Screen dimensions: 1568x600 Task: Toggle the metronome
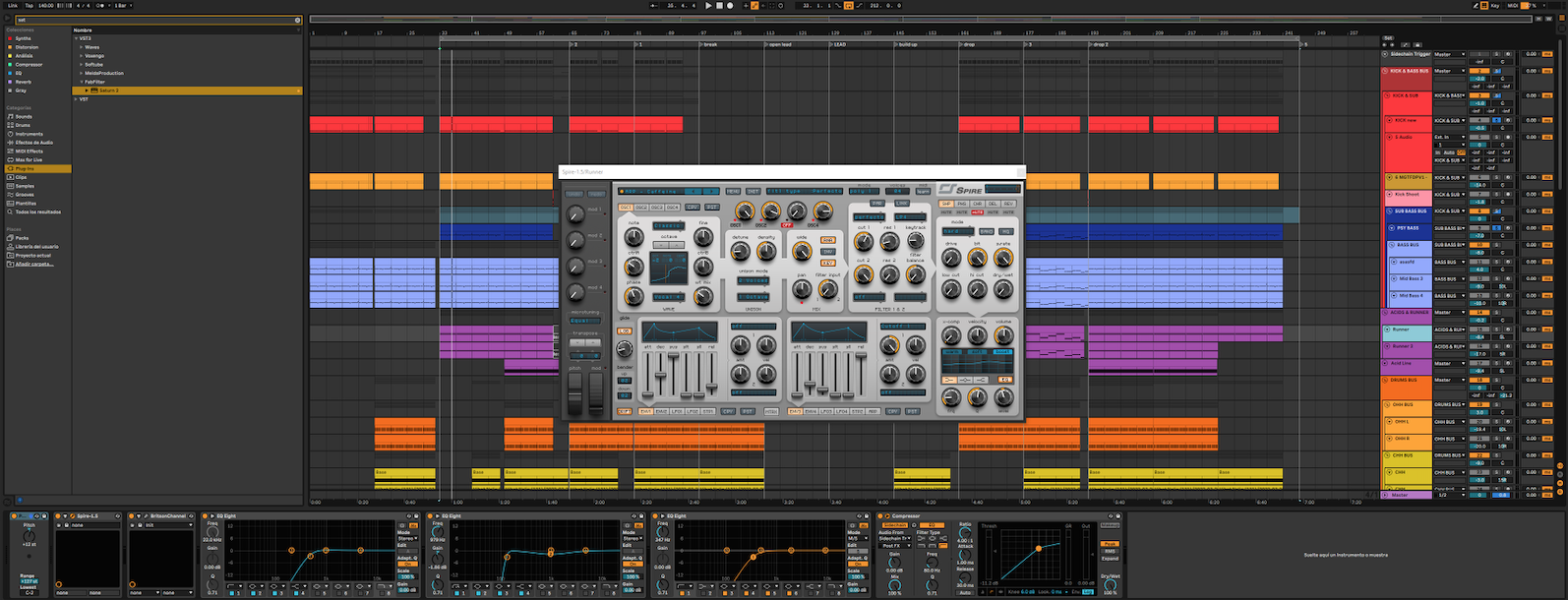tap(99, 5)
